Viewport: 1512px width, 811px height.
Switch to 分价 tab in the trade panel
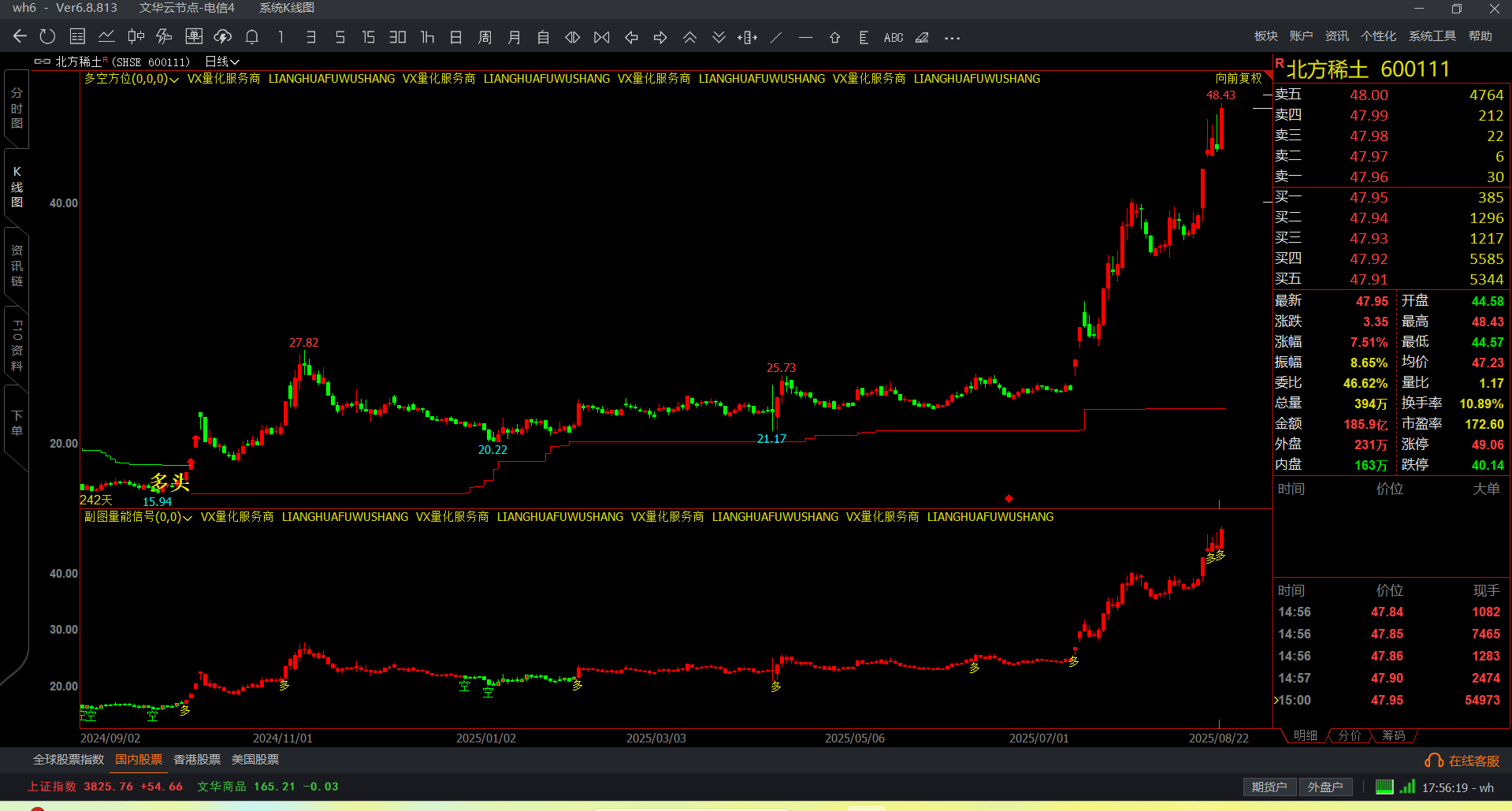coord(1350,735)
